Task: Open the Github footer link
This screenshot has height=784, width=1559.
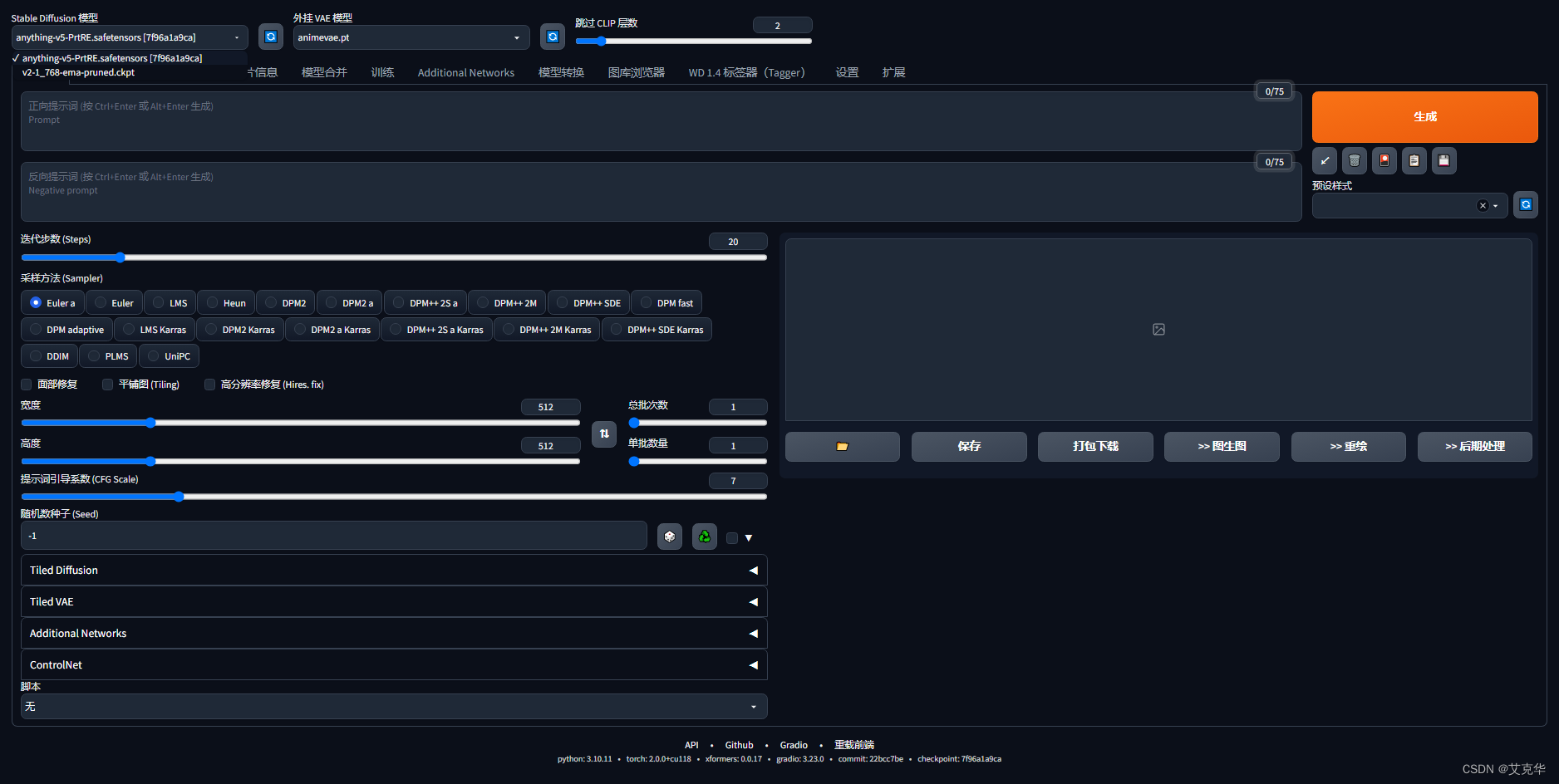Action: (739, 745)
